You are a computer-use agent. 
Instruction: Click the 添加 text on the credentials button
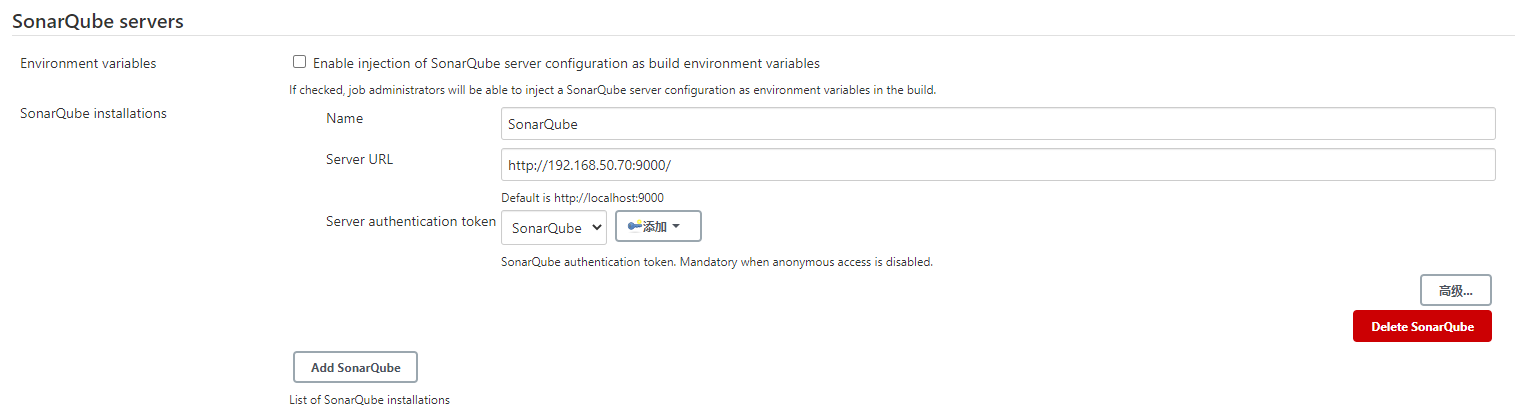[654, 227]
